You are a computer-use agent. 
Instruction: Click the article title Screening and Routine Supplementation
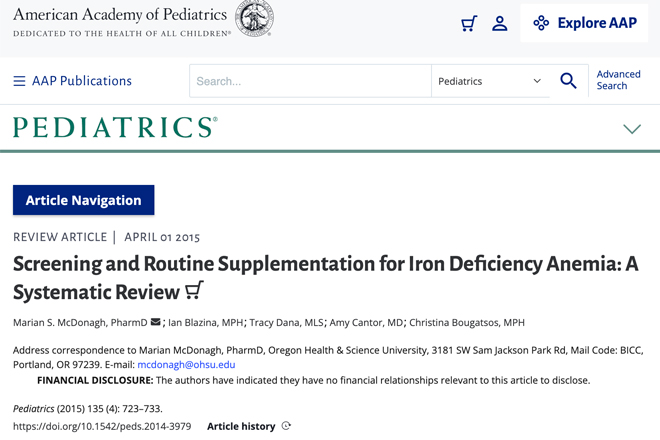click(325, 278)
